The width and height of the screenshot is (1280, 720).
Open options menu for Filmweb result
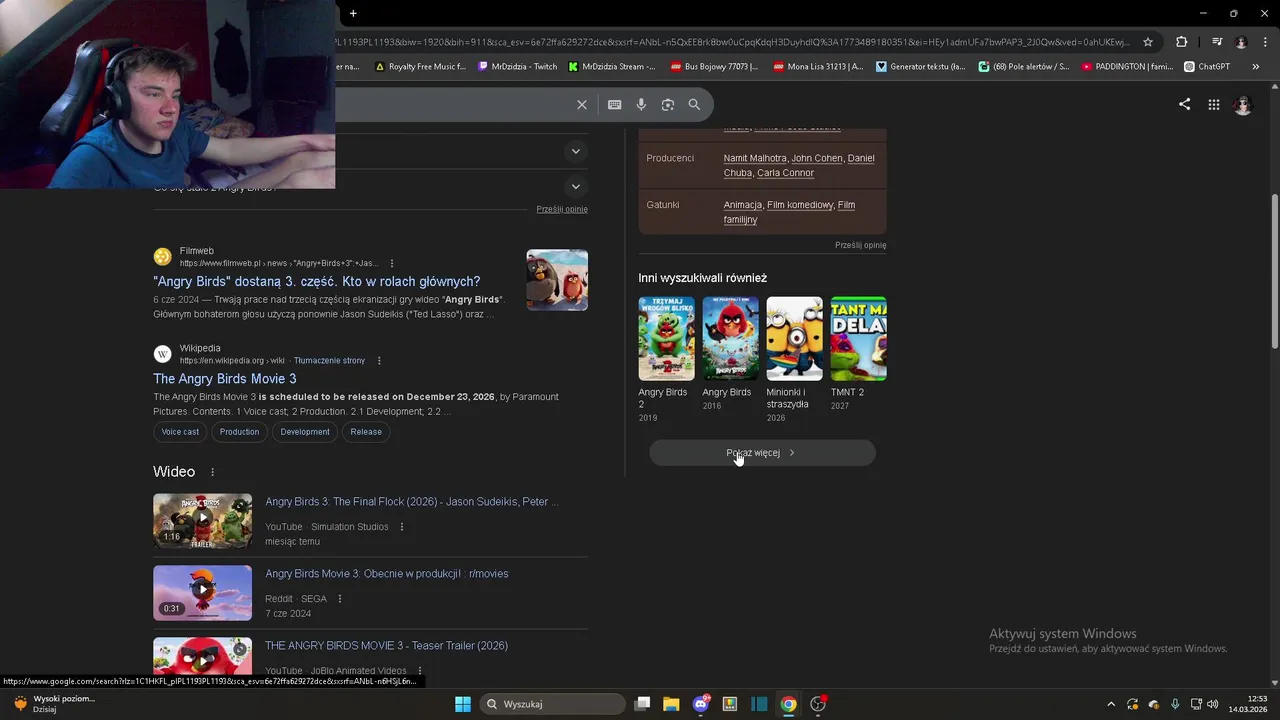(392, 263)
